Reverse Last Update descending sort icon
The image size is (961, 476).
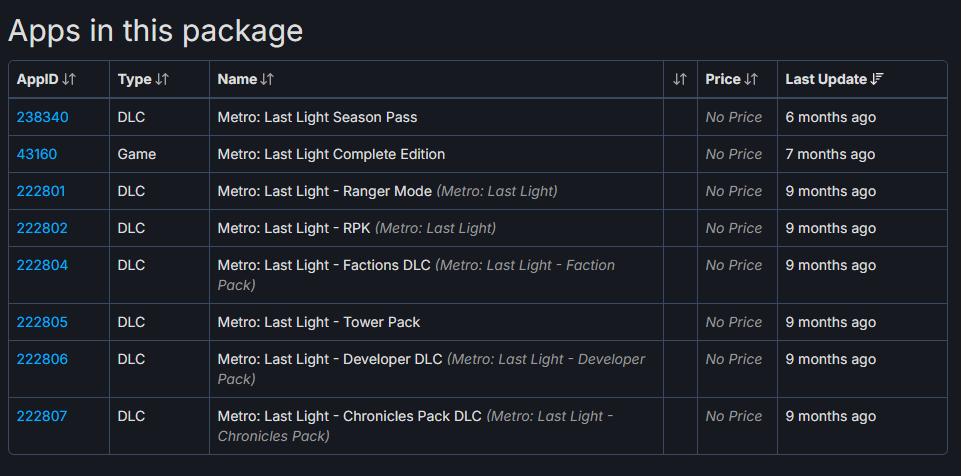point(877,79)
